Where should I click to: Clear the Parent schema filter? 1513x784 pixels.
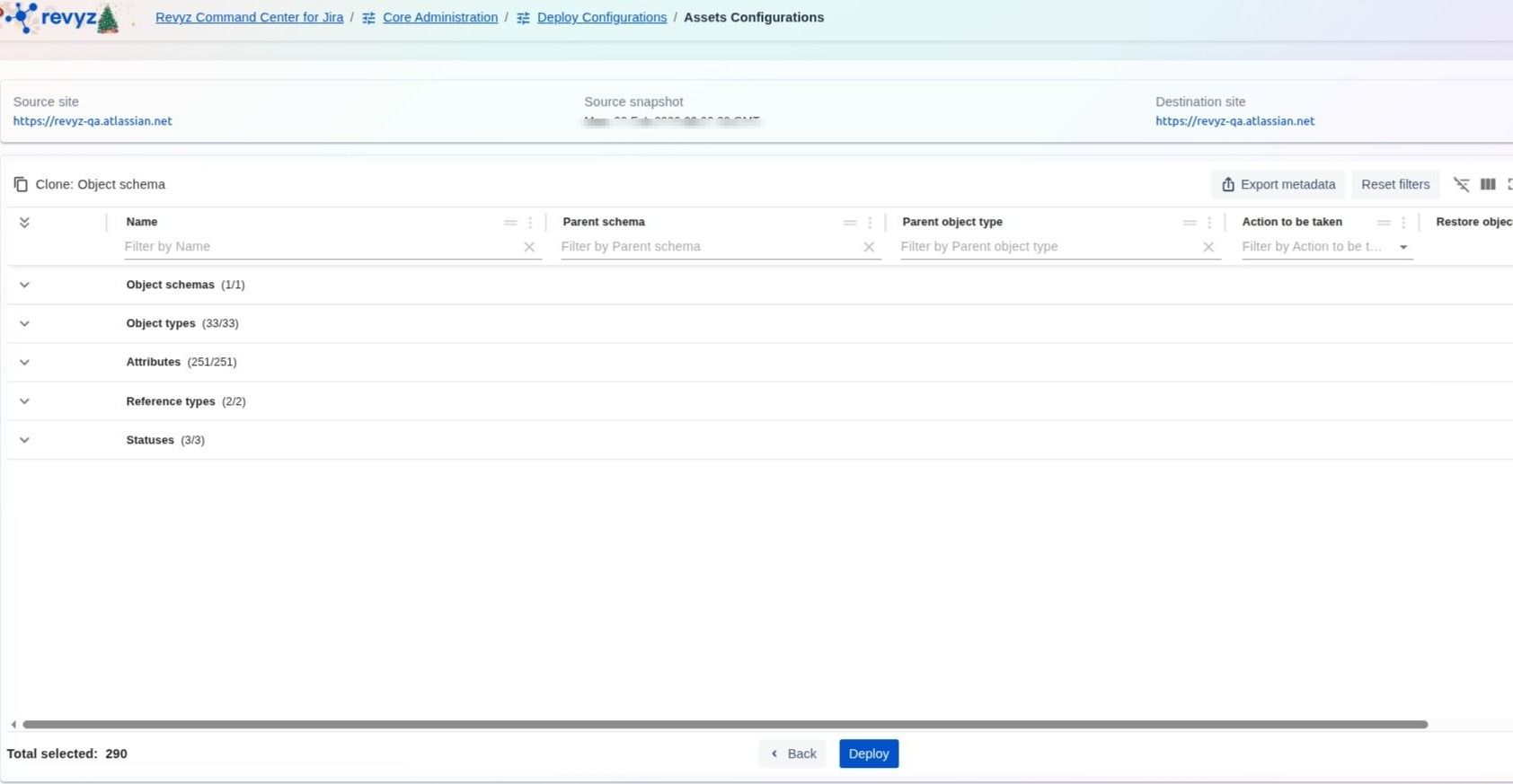click(869, 247)
